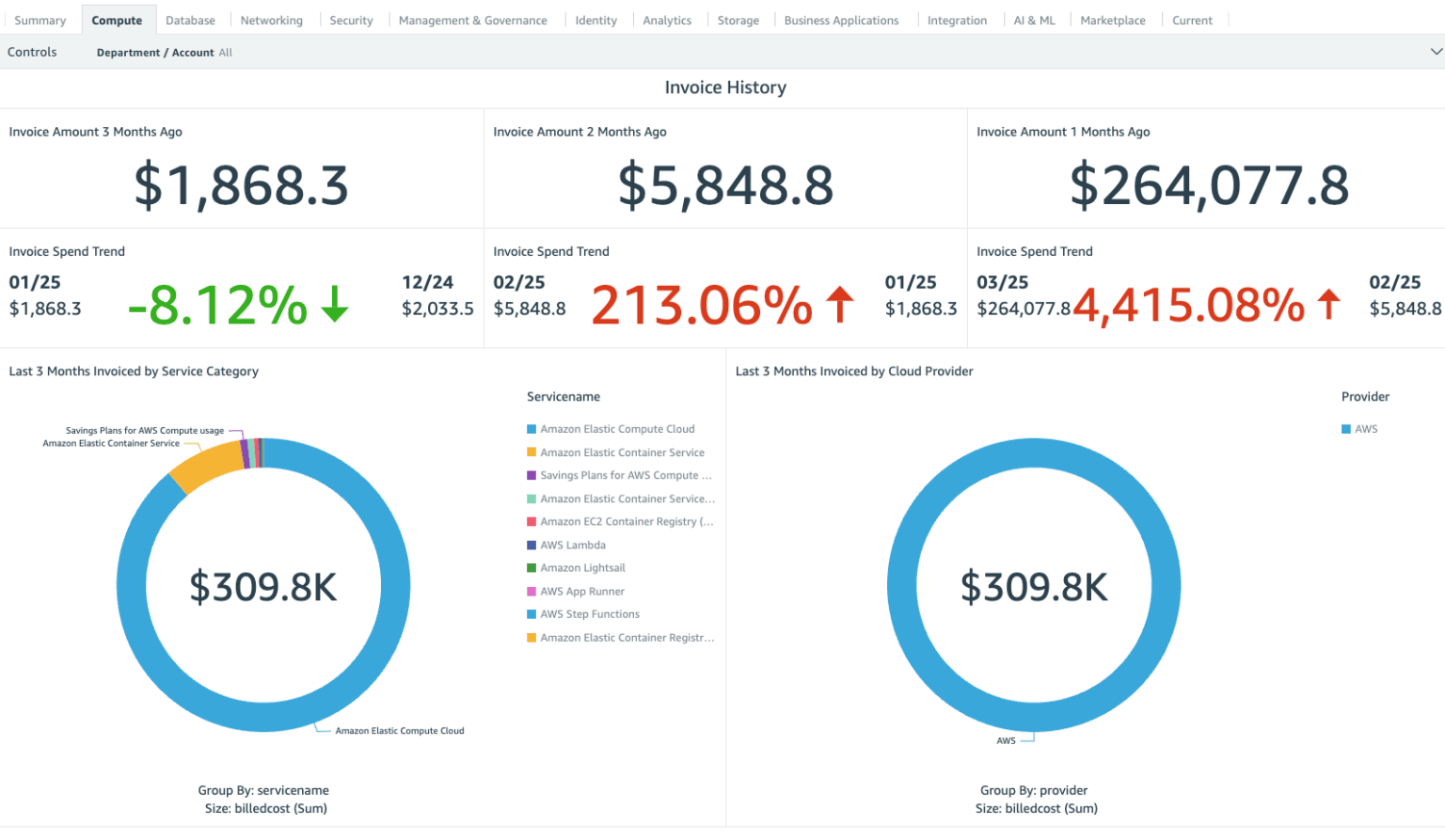The height and width of the screenshot is (840, 1445).
Task: Open the Database tab
Action: 190,19
